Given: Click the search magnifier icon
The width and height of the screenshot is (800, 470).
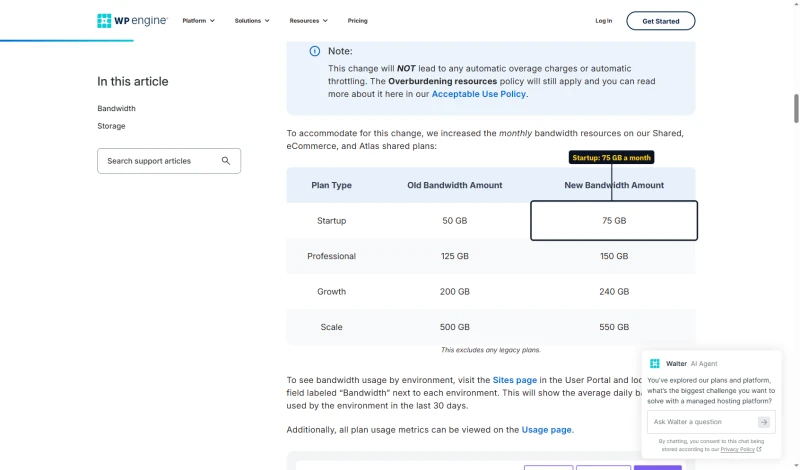Looking at the screenshot, I should click(x=226, y=161).
